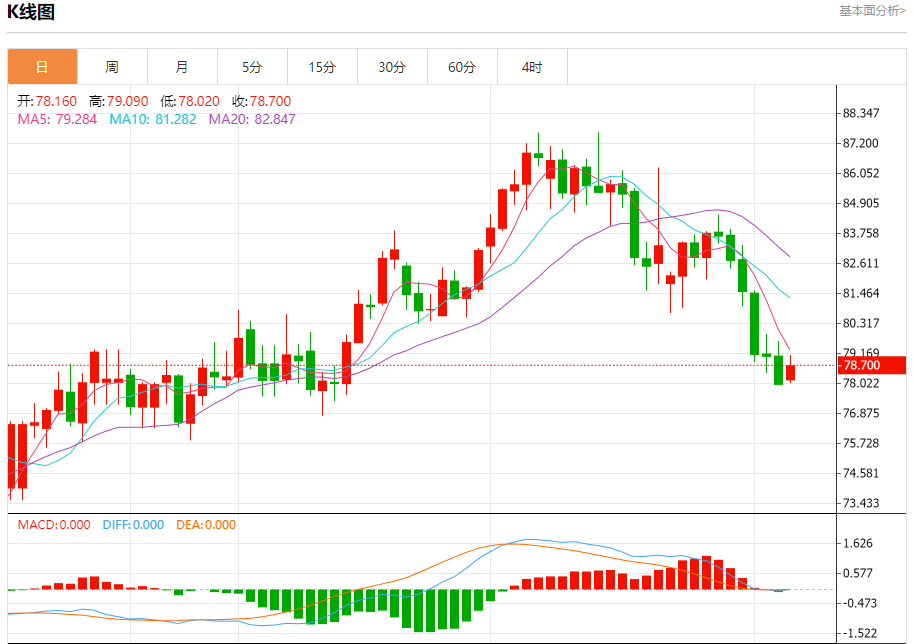
Task: Click the -0.473 MACD axis label
Action: coord(858,603)
